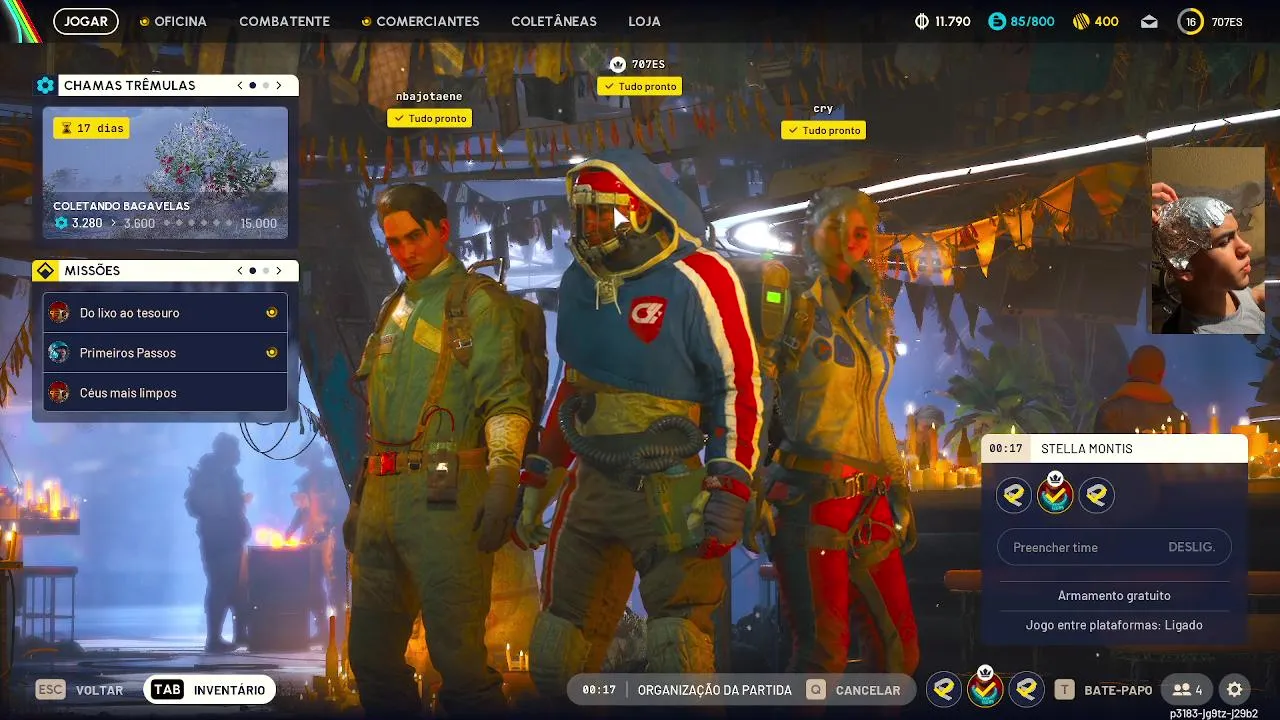Click the OFICINA notification dot
The height and width of the screenshot is (720, 1280).
pos(144,21)
